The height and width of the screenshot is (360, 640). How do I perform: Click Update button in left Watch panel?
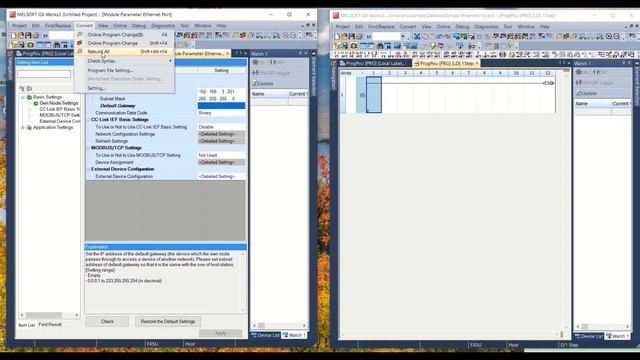(263, 83)
